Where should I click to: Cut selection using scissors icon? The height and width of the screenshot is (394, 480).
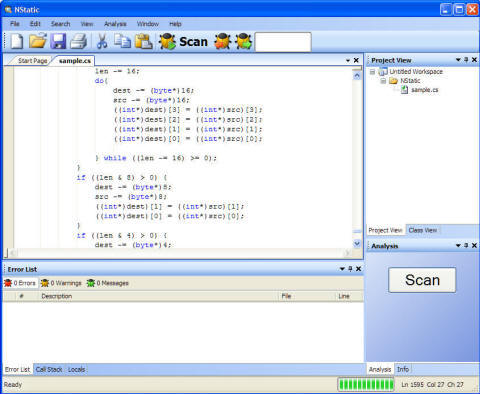[x=102, y=42]
